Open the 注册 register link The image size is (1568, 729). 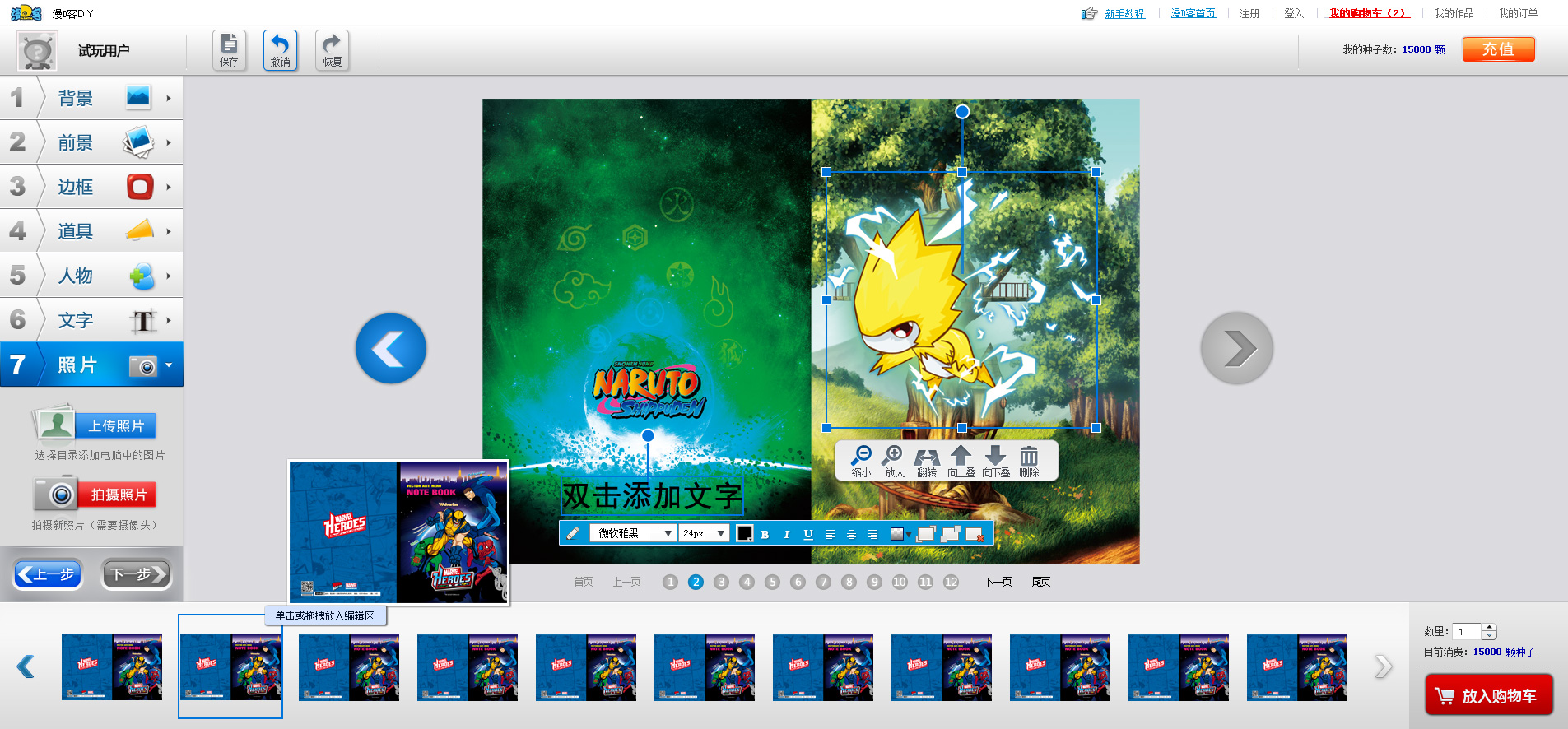tap(1249, 13)
